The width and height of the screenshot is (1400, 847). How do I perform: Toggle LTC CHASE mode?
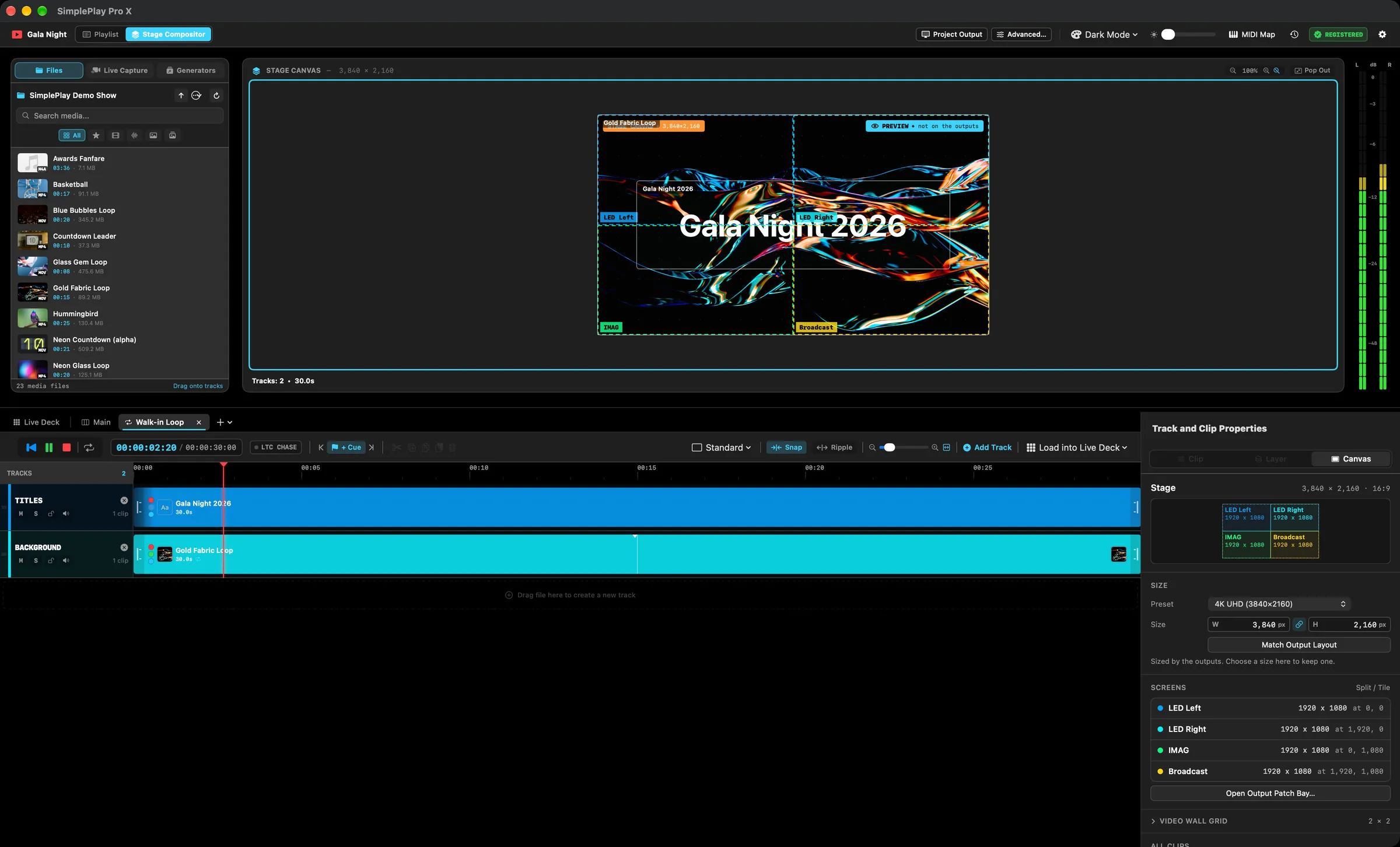276,447
